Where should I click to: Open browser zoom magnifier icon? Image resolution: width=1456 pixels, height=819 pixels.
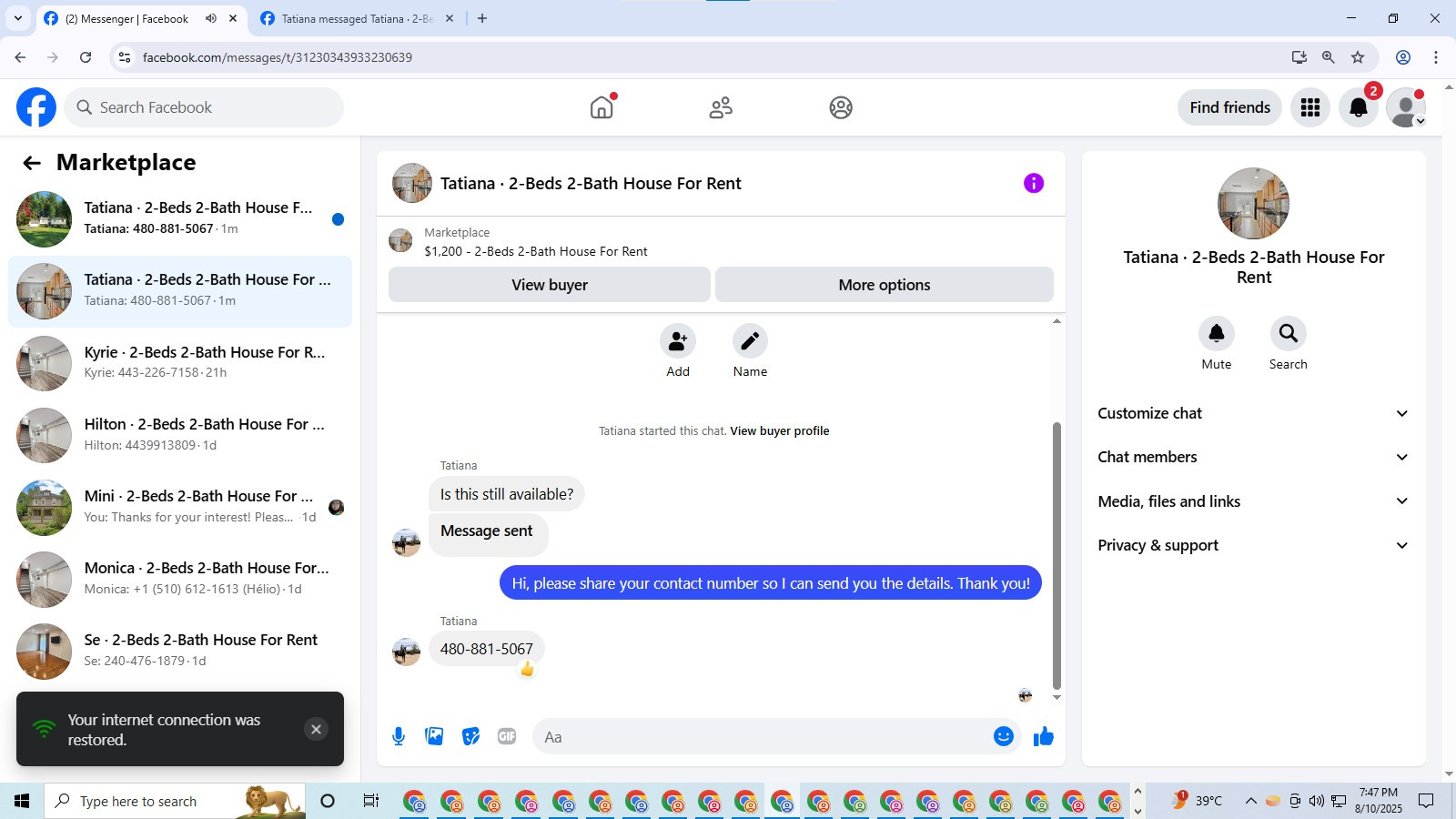point(1329,57)
